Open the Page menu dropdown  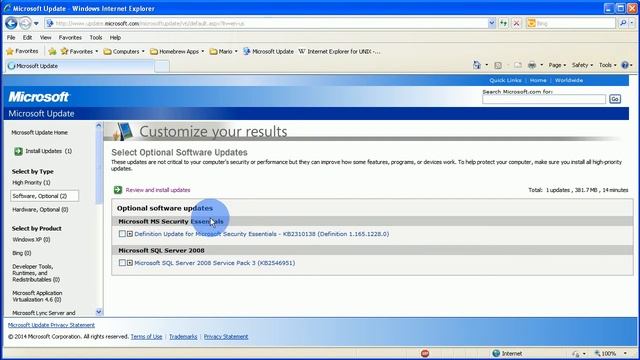coord(557,65)
